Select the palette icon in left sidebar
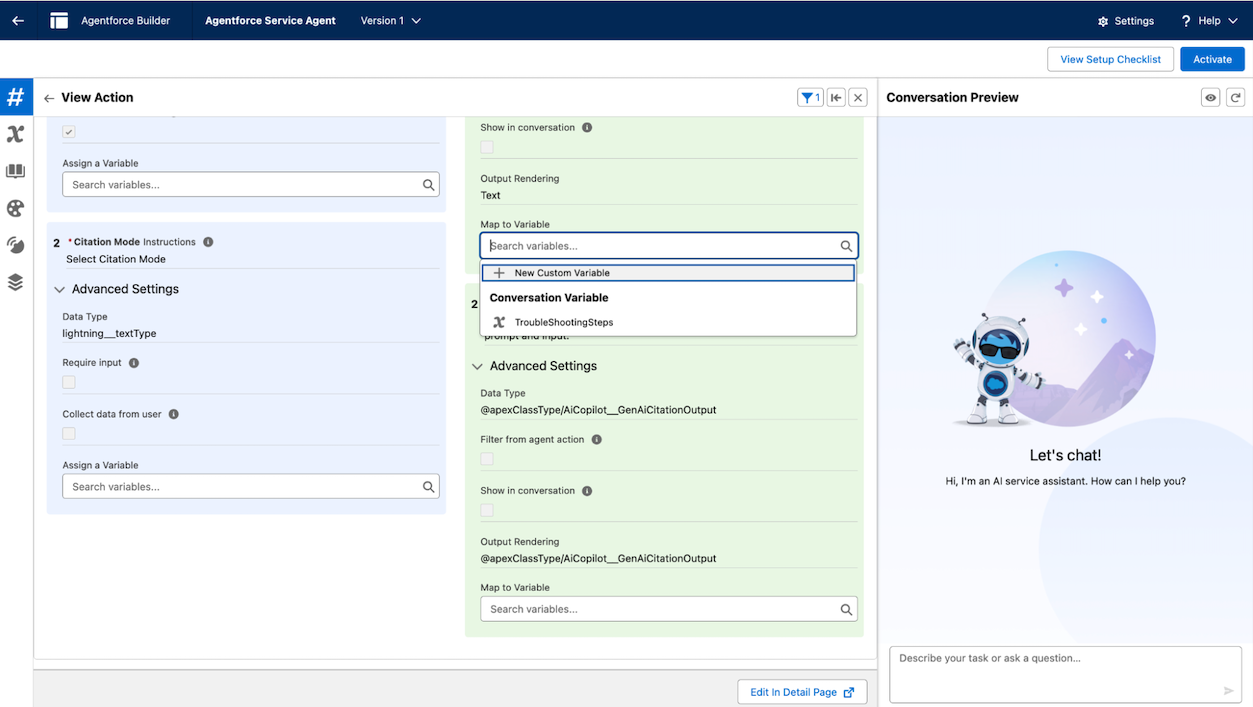This screenshot has width=1253, height=707. click(16, 208)
